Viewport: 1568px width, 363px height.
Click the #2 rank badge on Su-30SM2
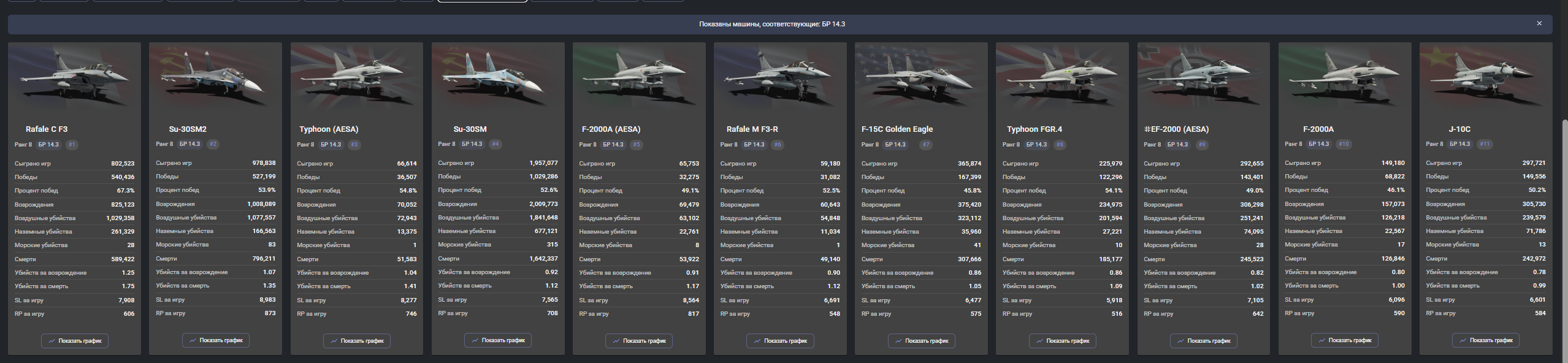click(213, 144)
